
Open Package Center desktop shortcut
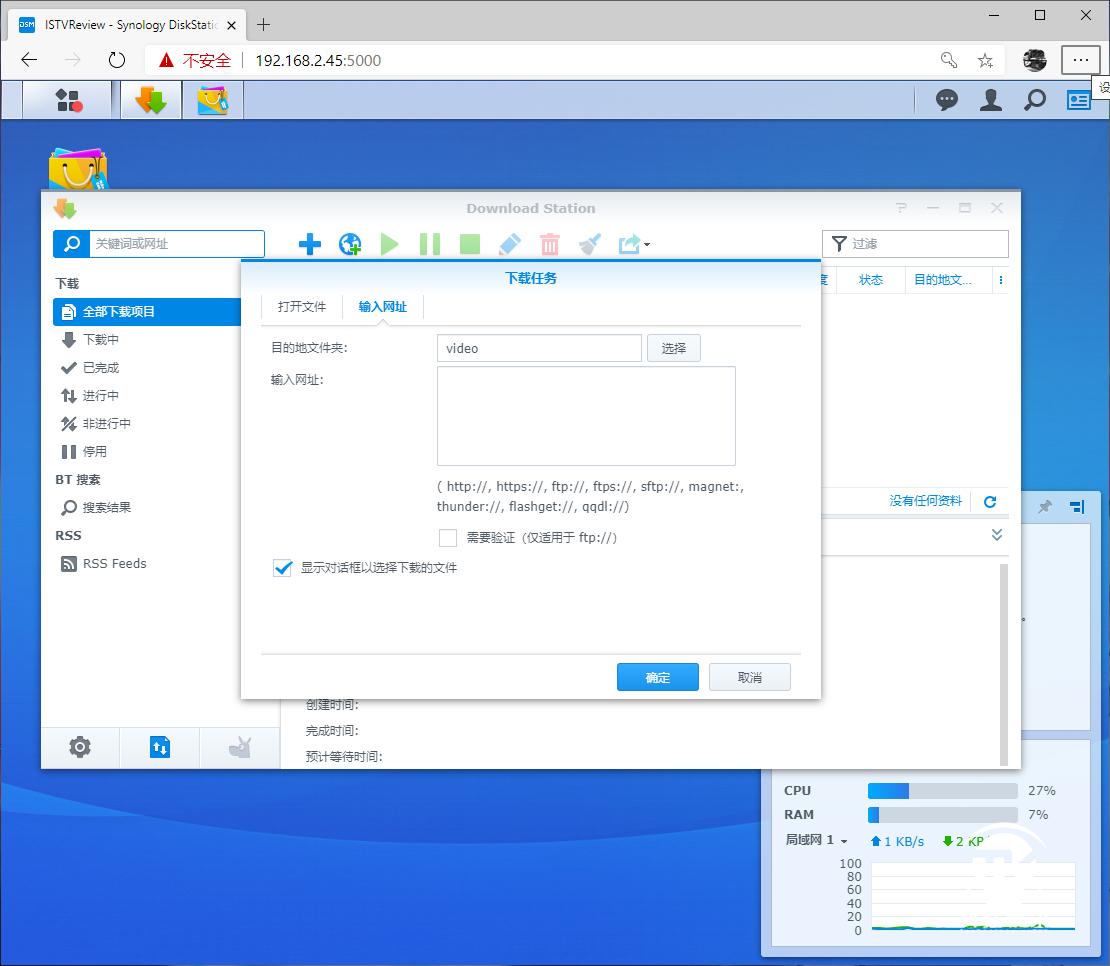78,168
